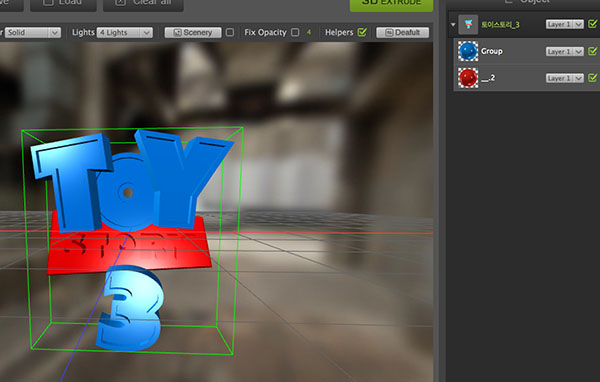The width and height of the screenshot is (600, 382).
Task: Open the 4 Lights dropdown
Action: click(125, 33)
